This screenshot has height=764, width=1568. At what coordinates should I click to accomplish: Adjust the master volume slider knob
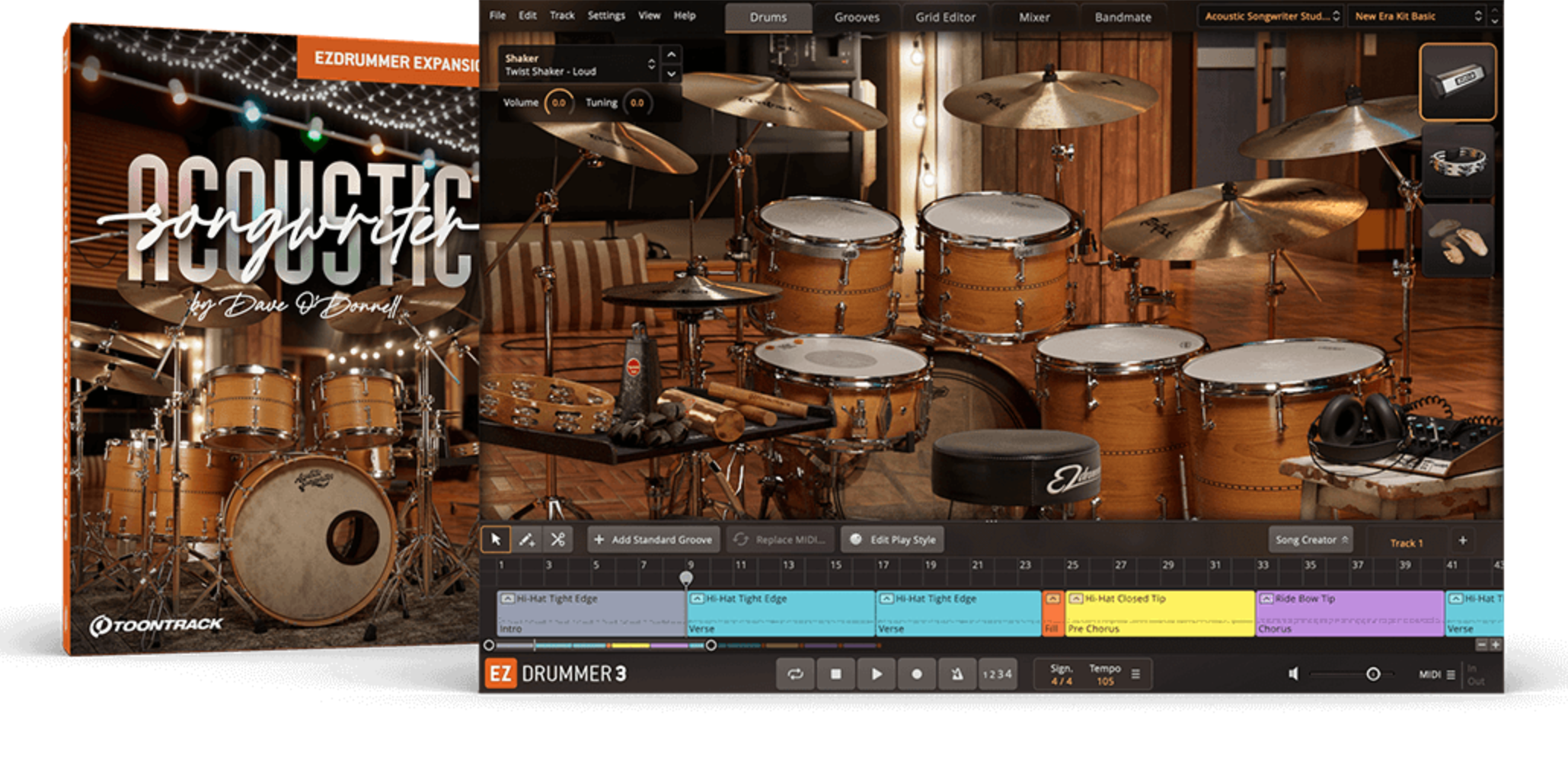coord(1373,674)
